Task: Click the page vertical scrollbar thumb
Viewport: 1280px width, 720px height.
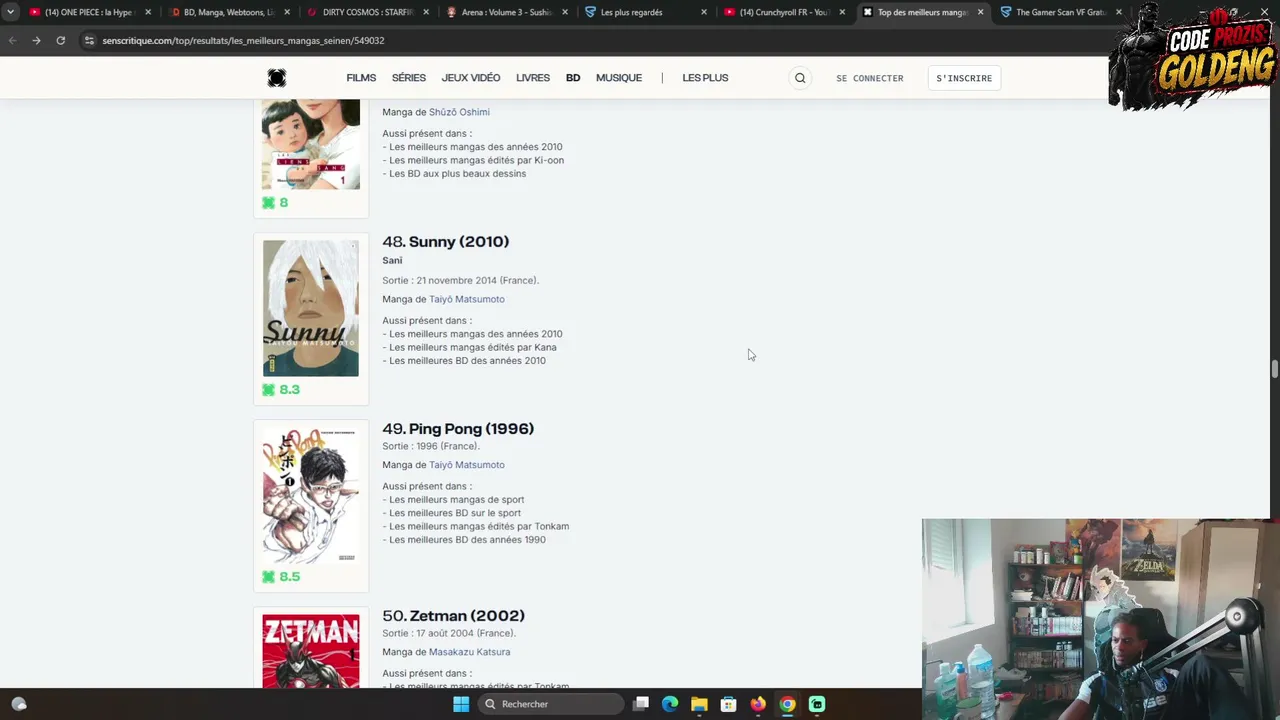Action: (1275, 369)
